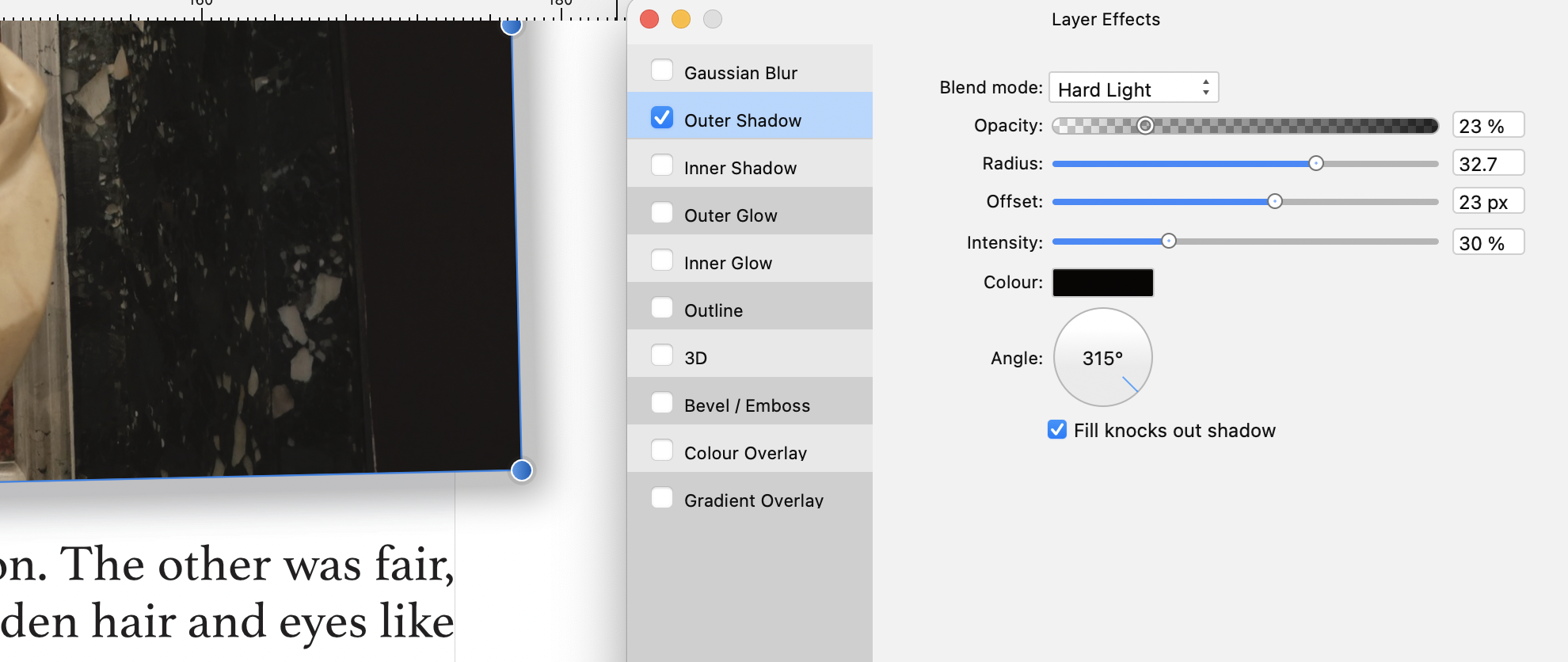Viewport: 1568px width, 662px height.
Task: Enable the Gradient Overlay checkbox
Action: click(x=662, y=497)
